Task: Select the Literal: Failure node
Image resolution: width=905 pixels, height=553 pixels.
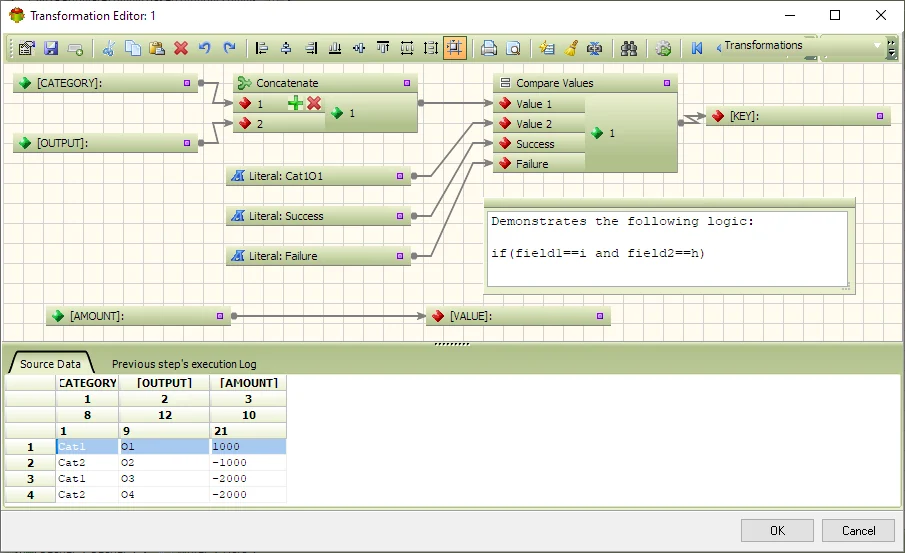Action: [319, 256]
